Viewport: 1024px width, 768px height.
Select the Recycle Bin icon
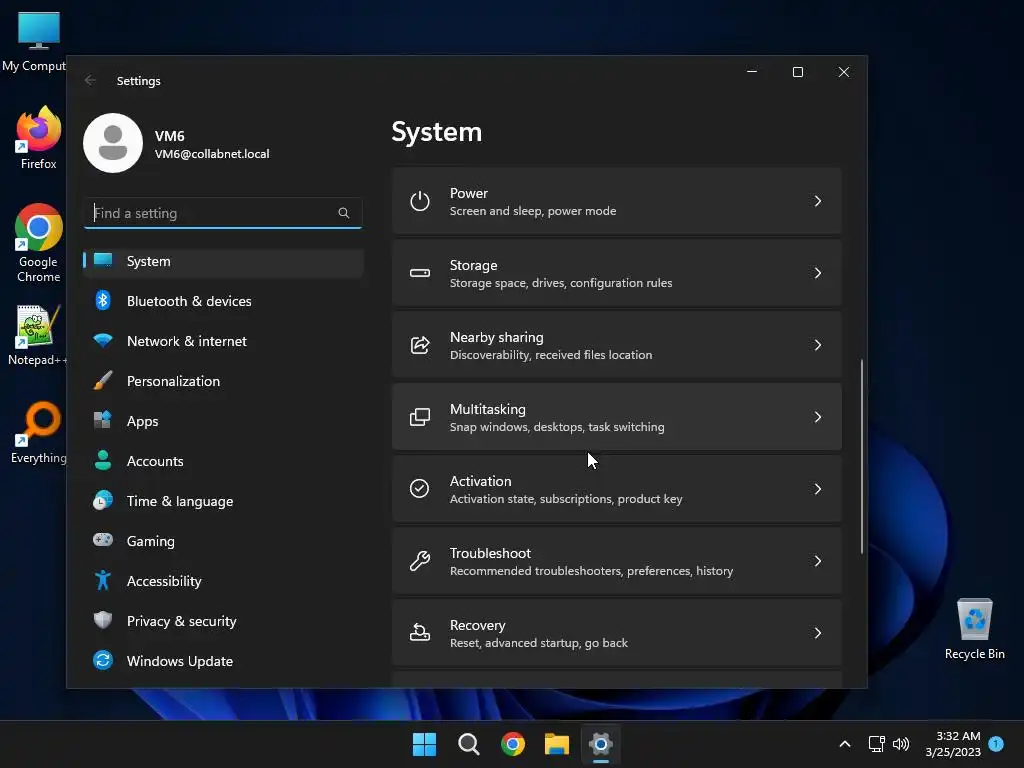(974, 629)
